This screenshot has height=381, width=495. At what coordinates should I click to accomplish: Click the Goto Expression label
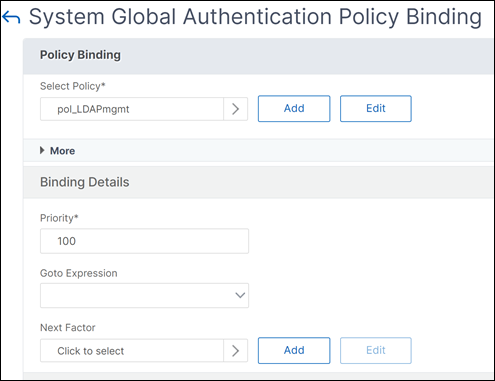[x=79, y=273]
